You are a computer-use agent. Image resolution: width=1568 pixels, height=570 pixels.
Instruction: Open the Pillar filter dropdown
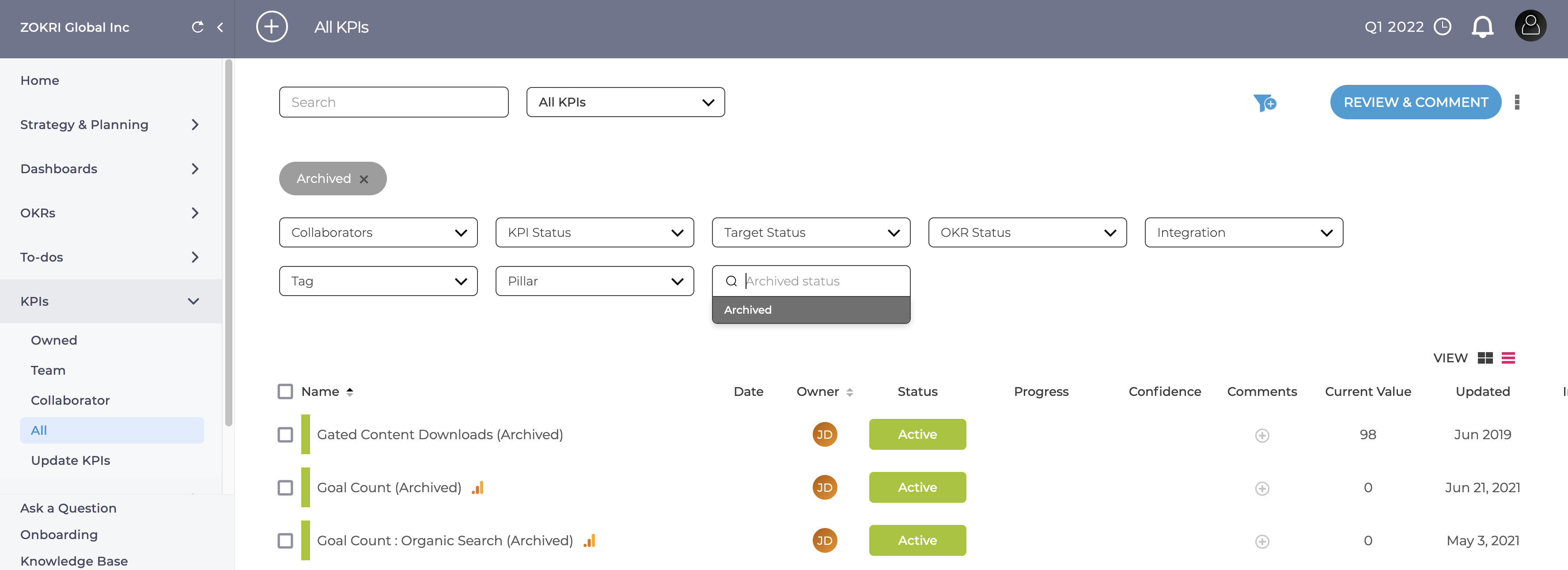pos(595,281)
